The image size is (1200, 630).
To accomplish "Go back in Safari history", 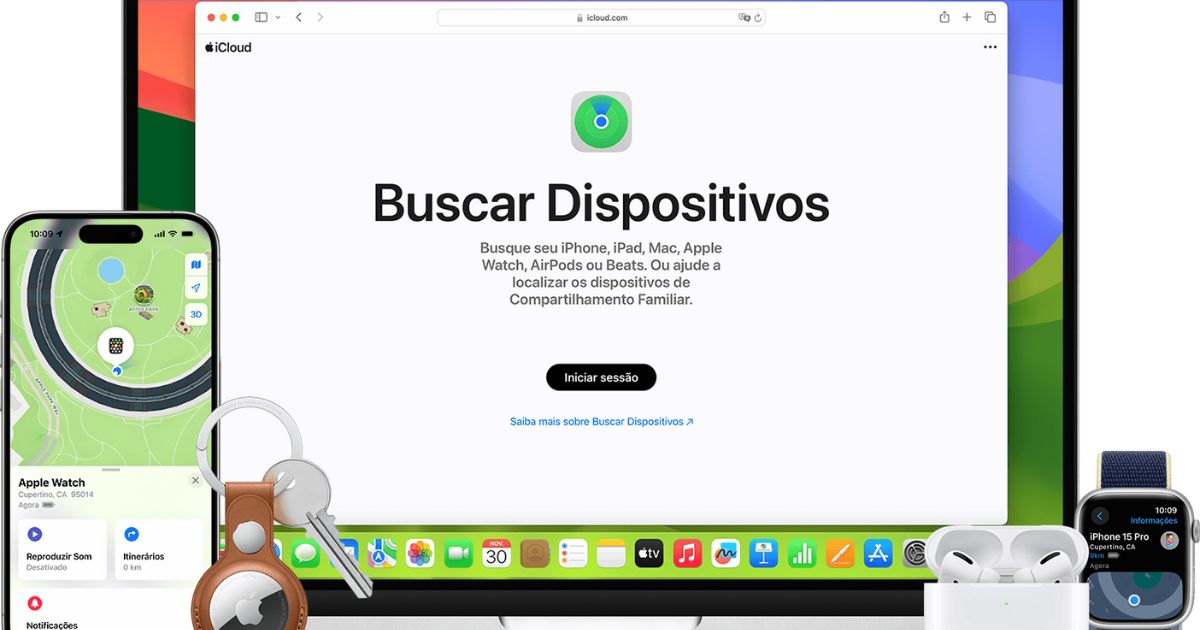I will [298, 17].
